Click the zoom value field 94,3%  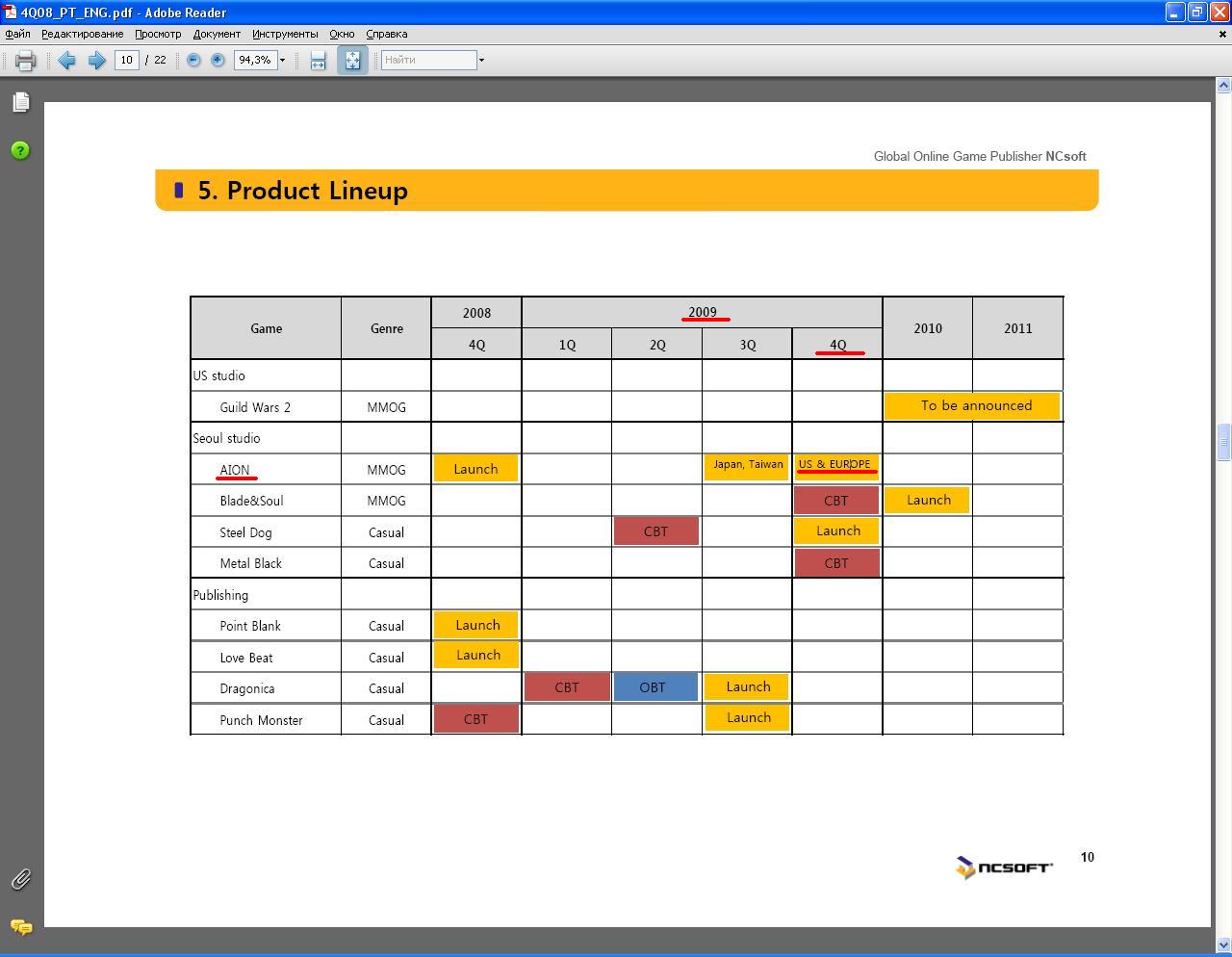pos(255,60)
